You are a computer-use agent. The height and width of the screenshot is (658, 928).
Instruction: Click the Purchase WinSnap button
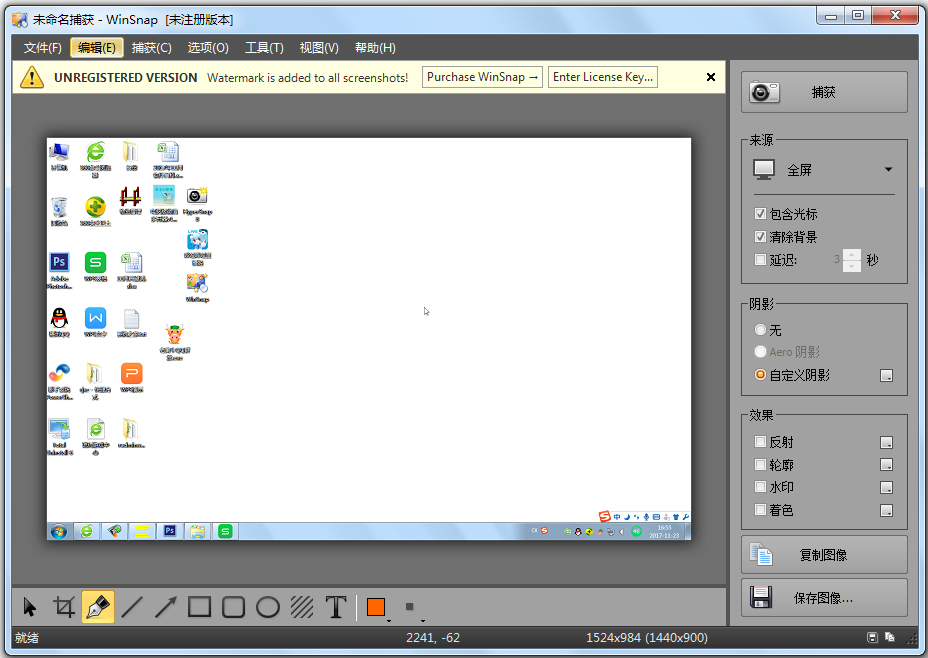tap(482, 77)
